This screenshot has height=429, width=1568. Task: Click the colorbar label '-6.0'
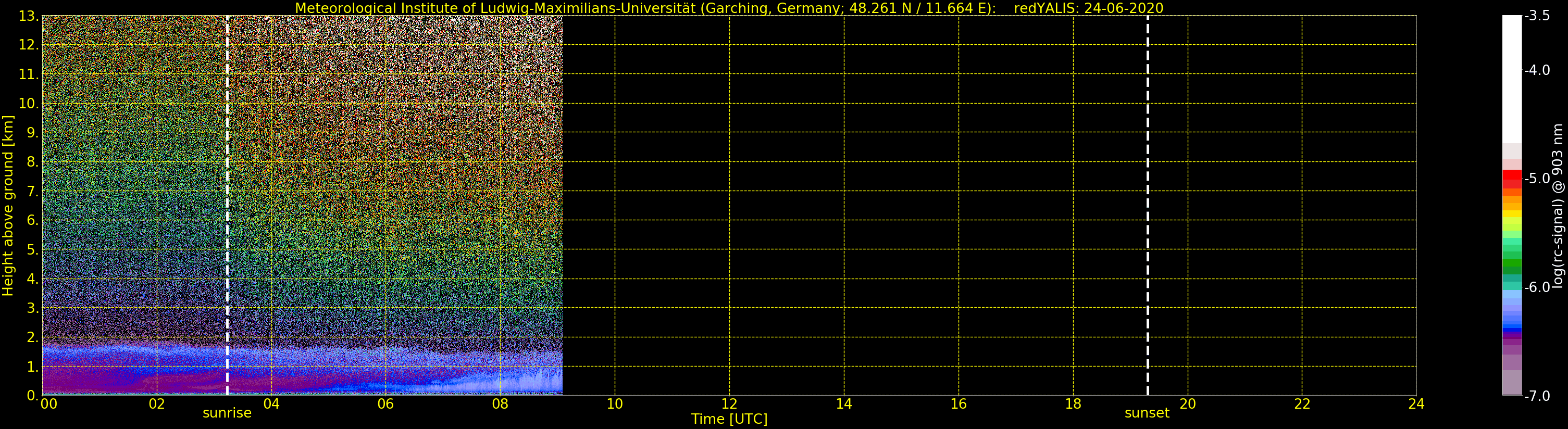1537,287
